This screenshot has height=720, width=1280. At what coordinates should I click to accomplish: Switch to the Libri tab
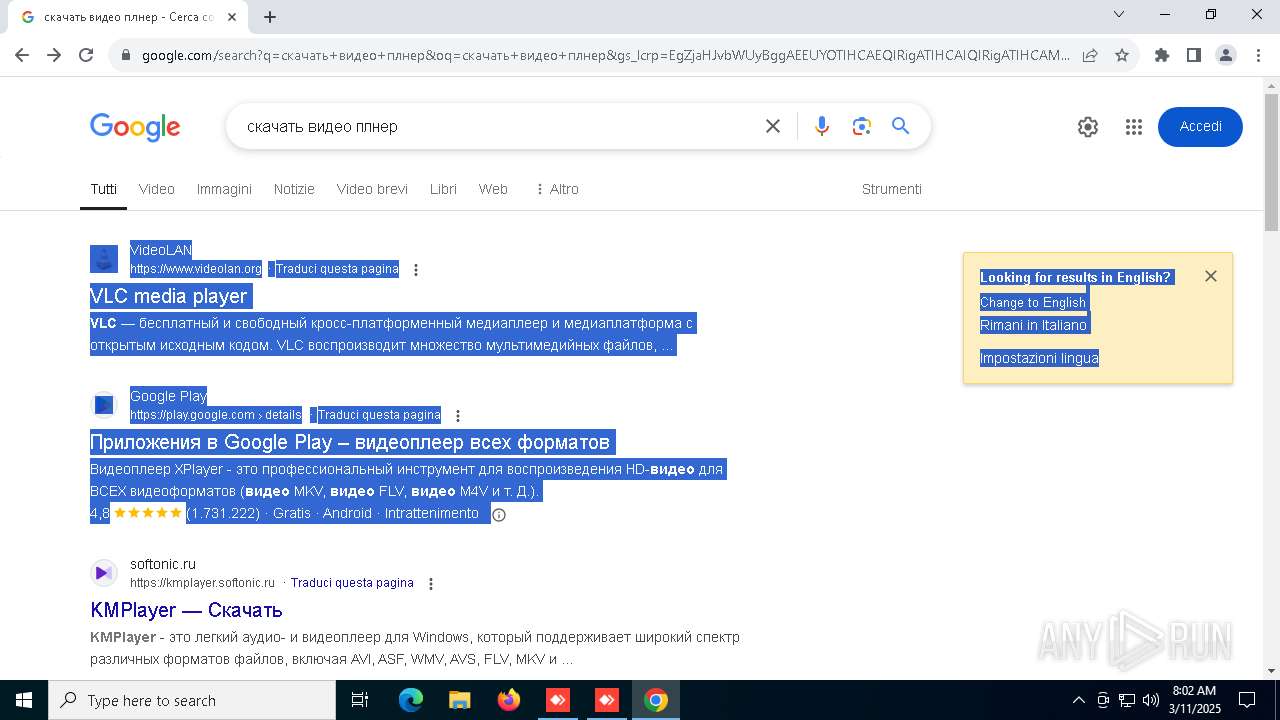tap(443, 189)
